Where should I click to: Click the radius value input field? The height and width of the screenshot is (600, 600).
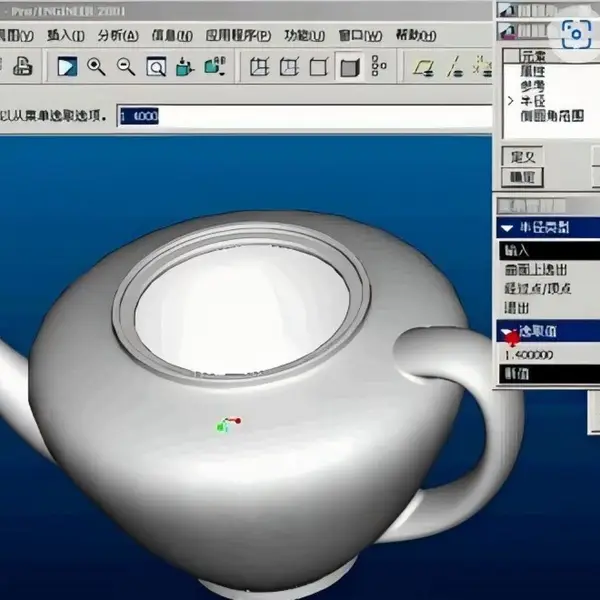(x=305, y=116)
